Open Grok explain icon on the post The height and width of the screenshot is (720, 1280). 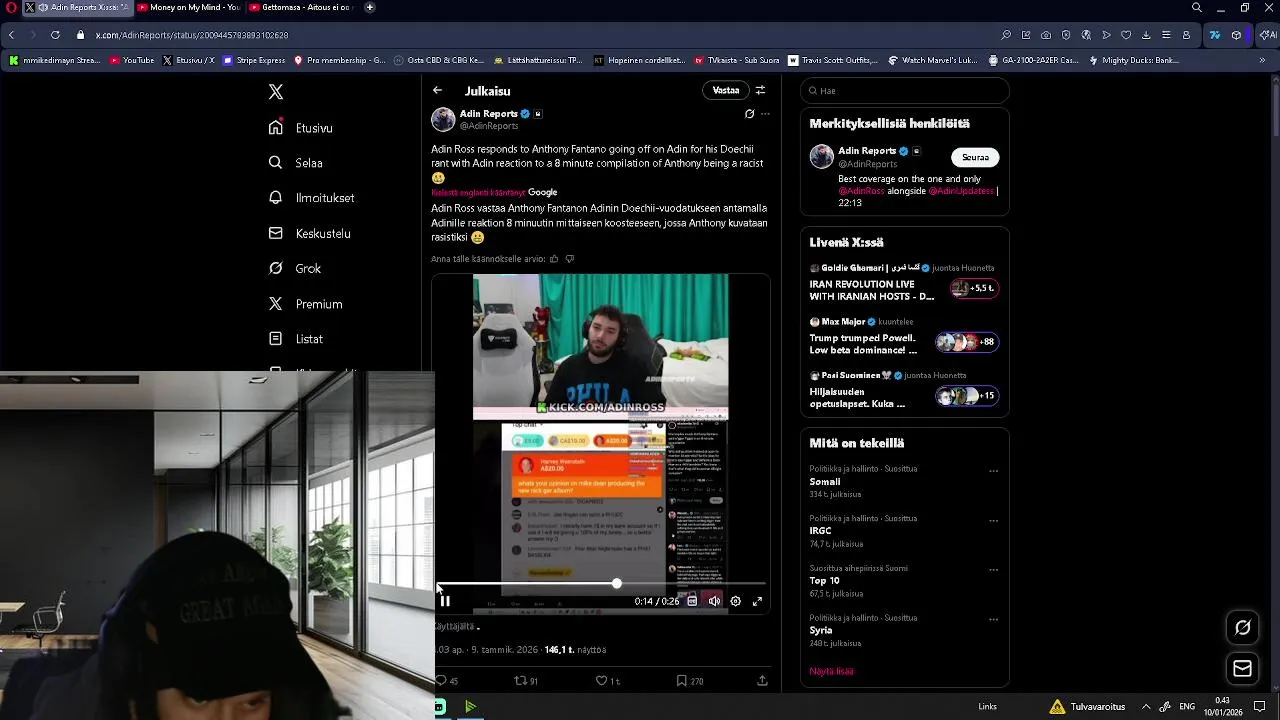(x=749, y=114)
